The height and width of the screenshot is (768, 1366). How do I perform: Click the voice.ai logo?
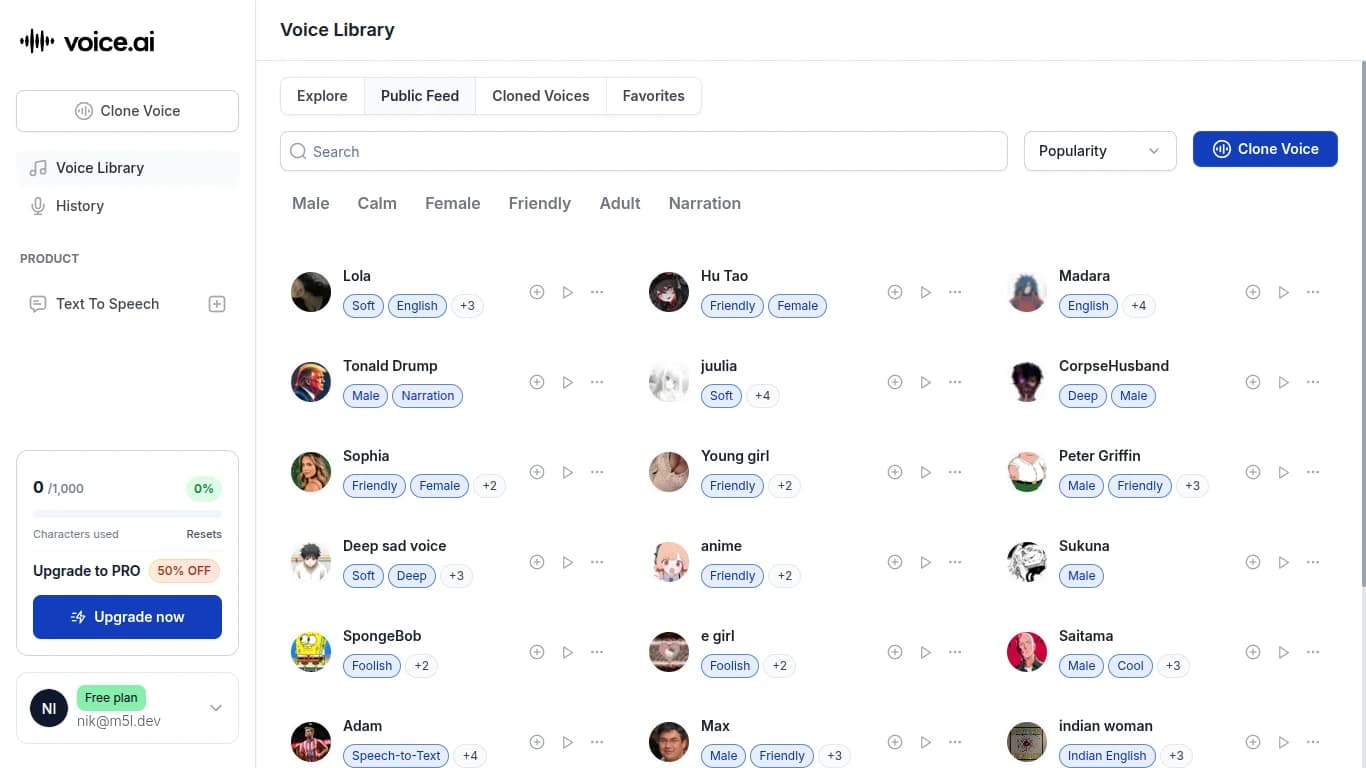(88, 41)
